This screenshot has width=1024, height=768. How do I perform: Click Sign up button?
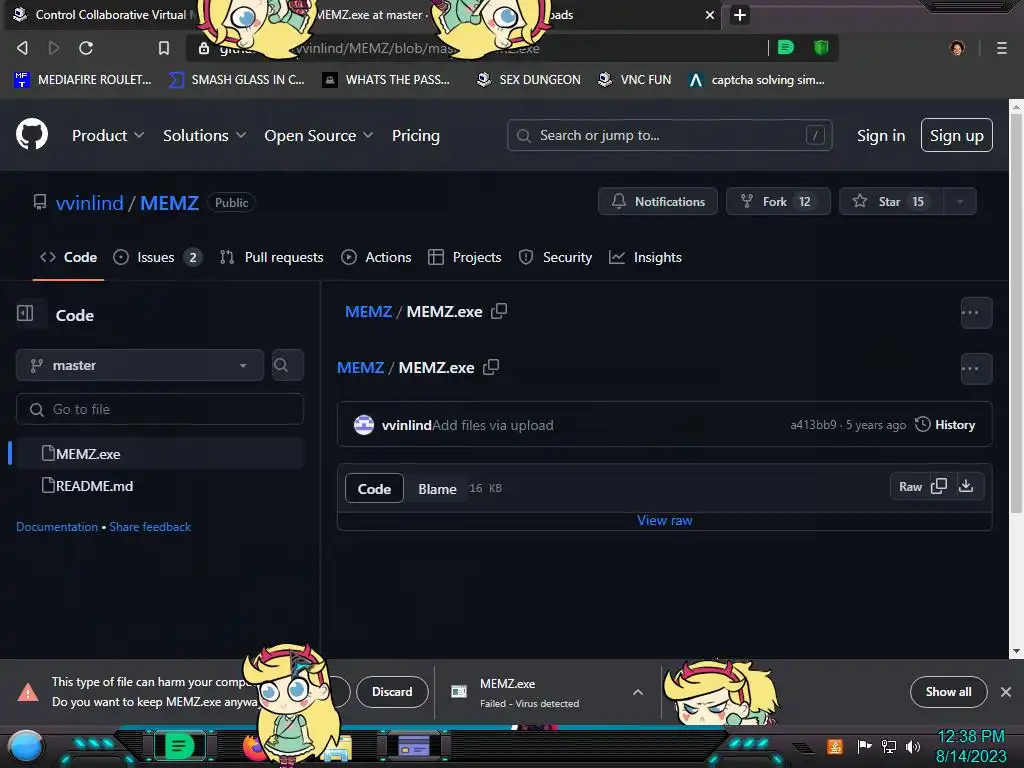[957, 135]
